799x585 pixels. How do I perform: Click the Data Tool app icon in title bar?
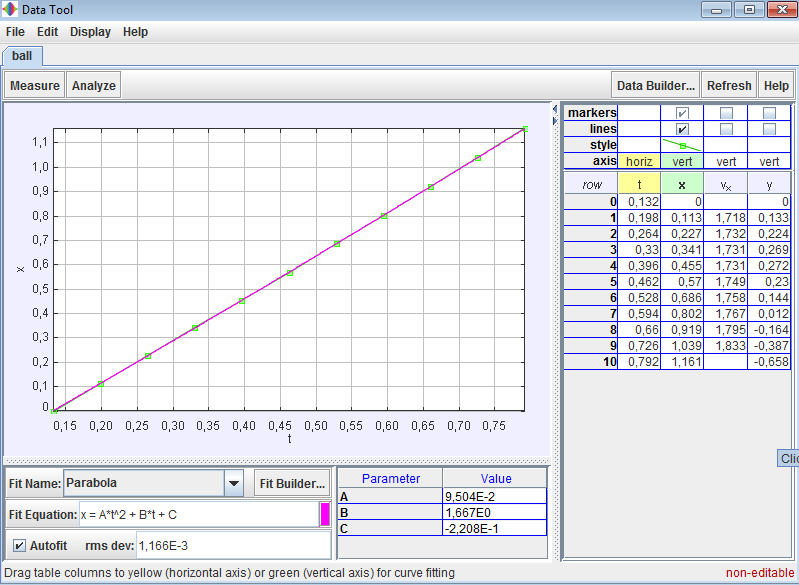tap(10, 9)
